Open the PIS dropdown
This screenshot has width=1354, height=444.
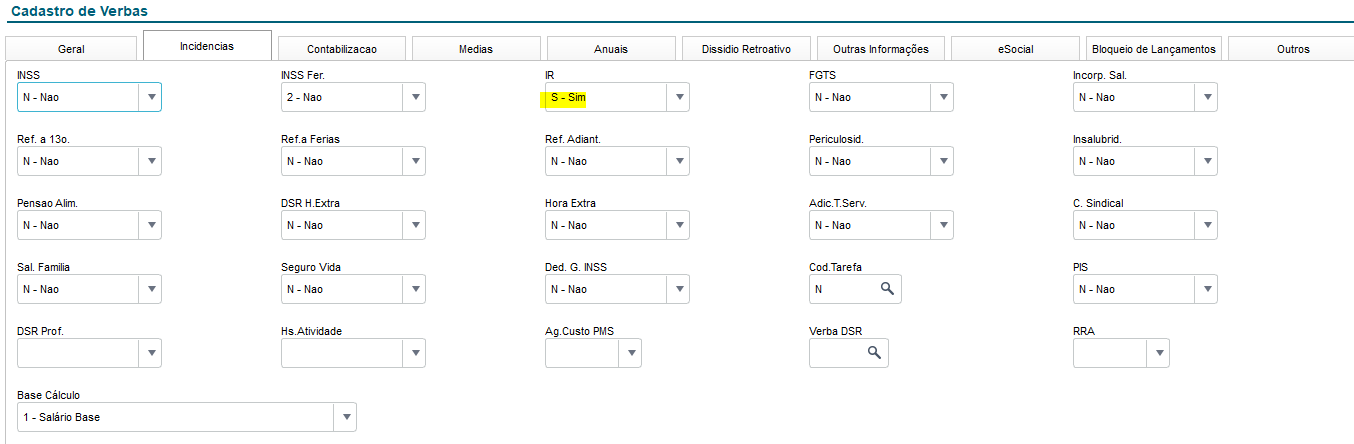point(1207,289)
